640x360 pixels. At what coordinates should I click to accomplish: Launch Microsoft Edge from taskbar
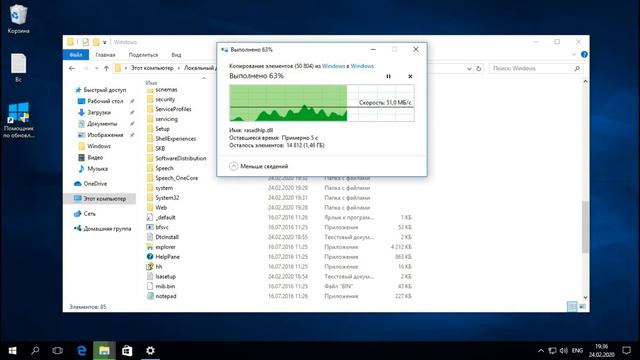click(82, 351)
